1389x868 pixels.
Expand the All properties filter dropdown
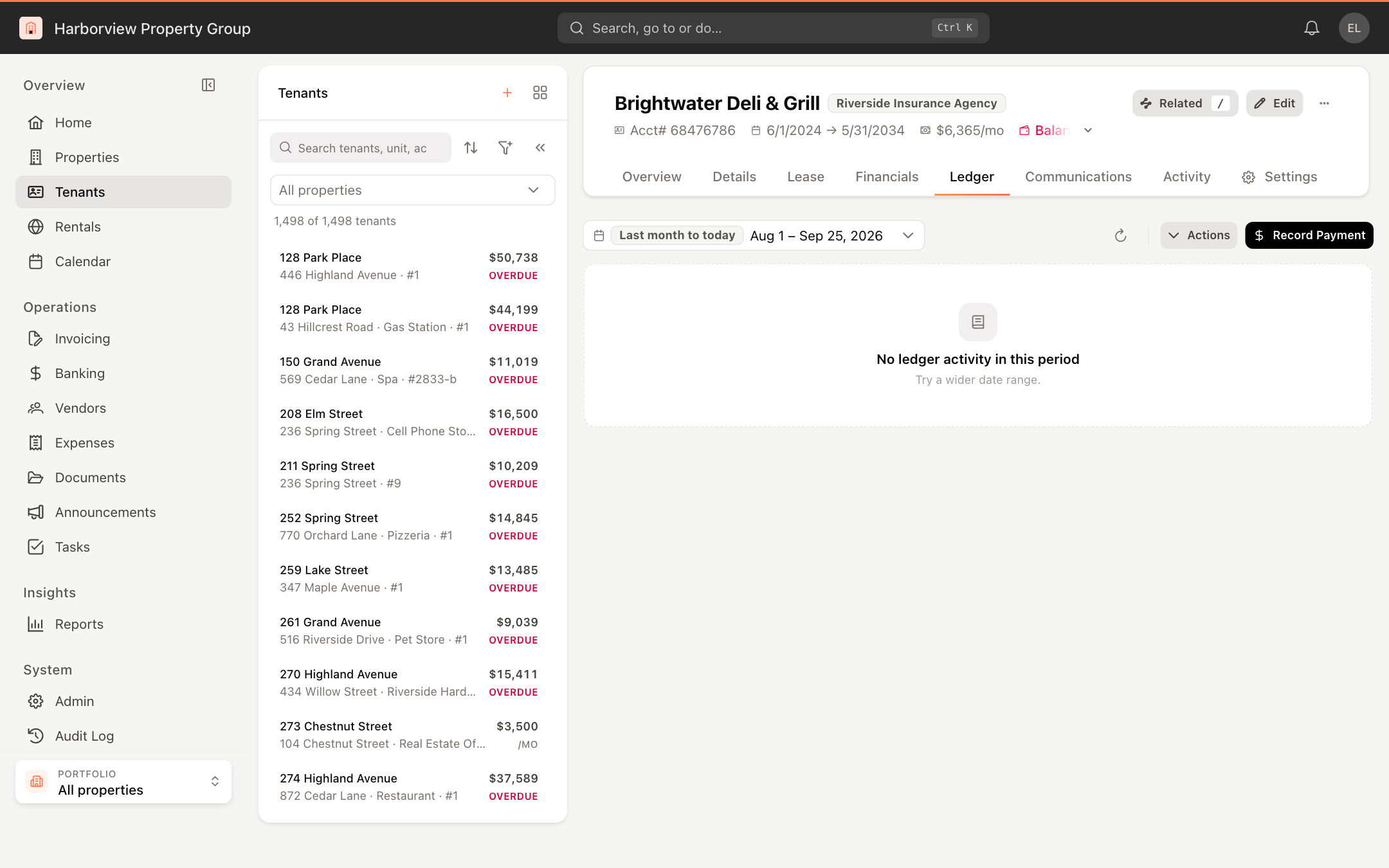[412, 190]
